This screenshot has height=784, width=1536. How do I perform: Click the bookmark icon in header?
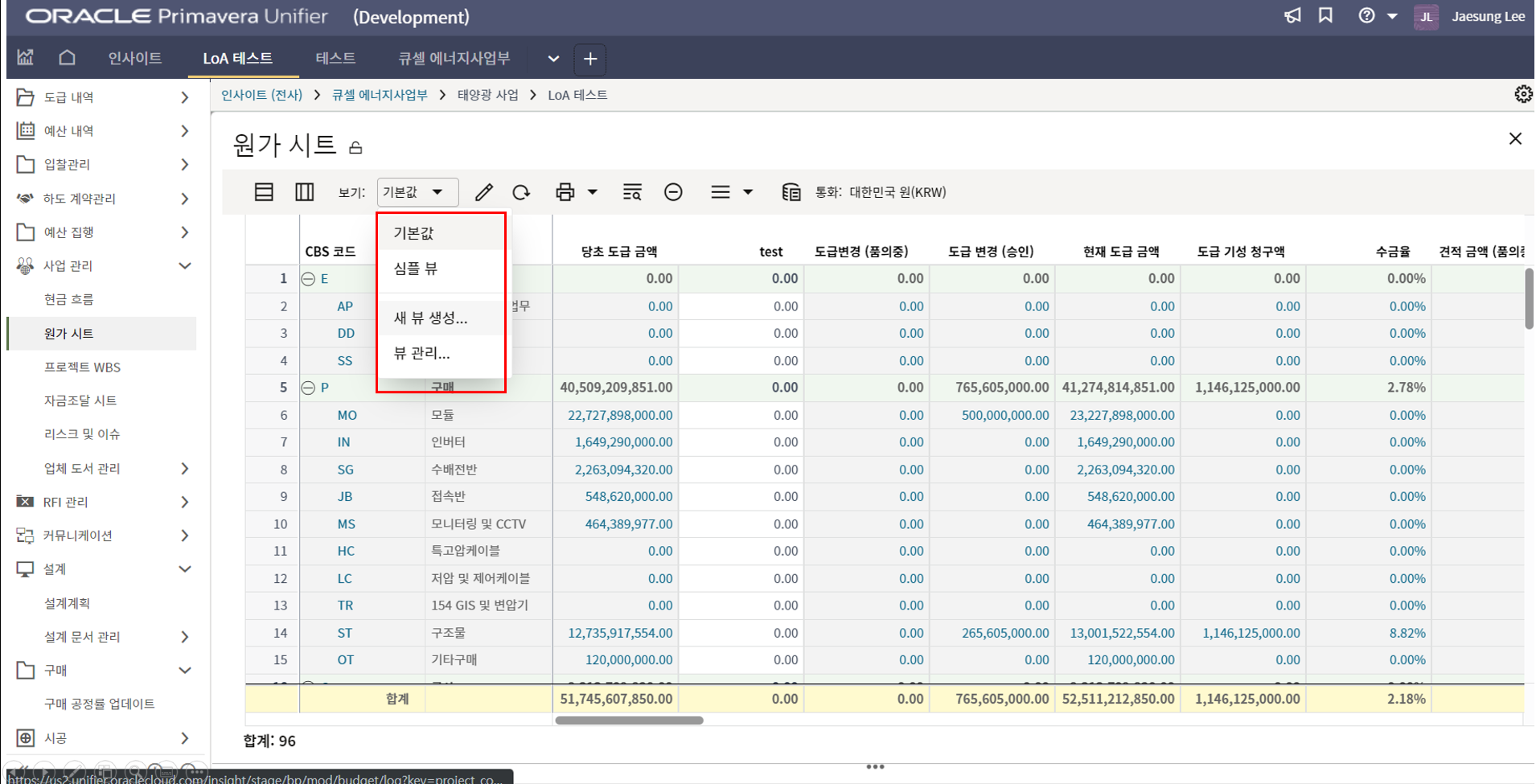(1325, 16)
